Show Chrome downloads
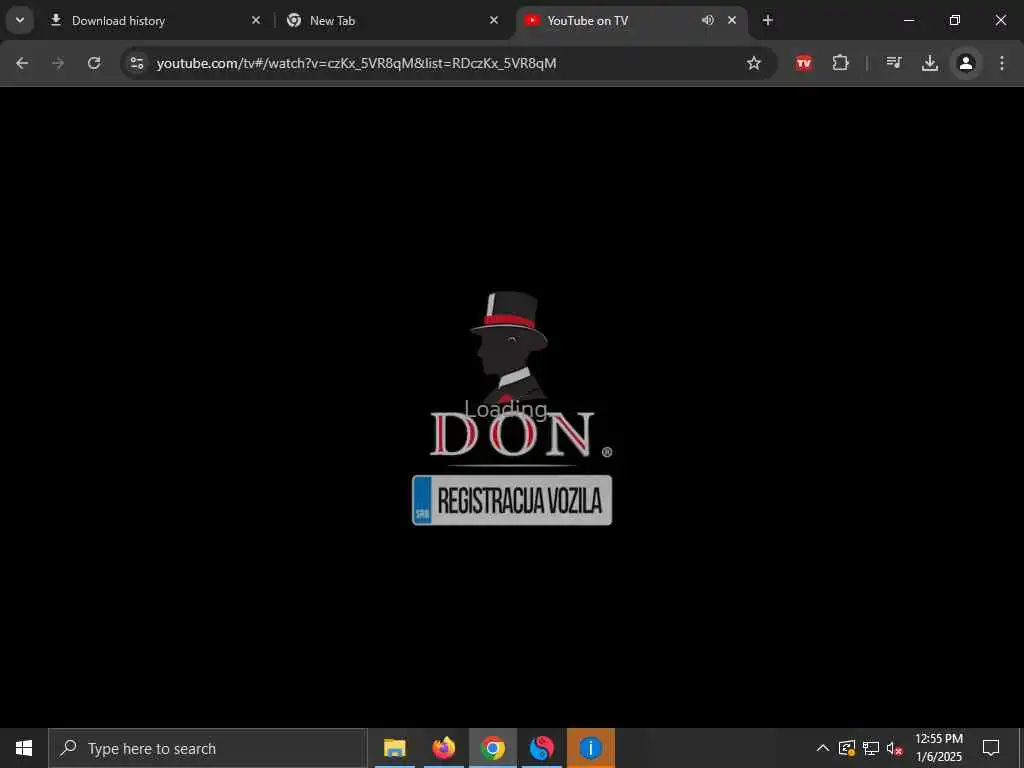1024x768 pixels. (x=930, y=63)
